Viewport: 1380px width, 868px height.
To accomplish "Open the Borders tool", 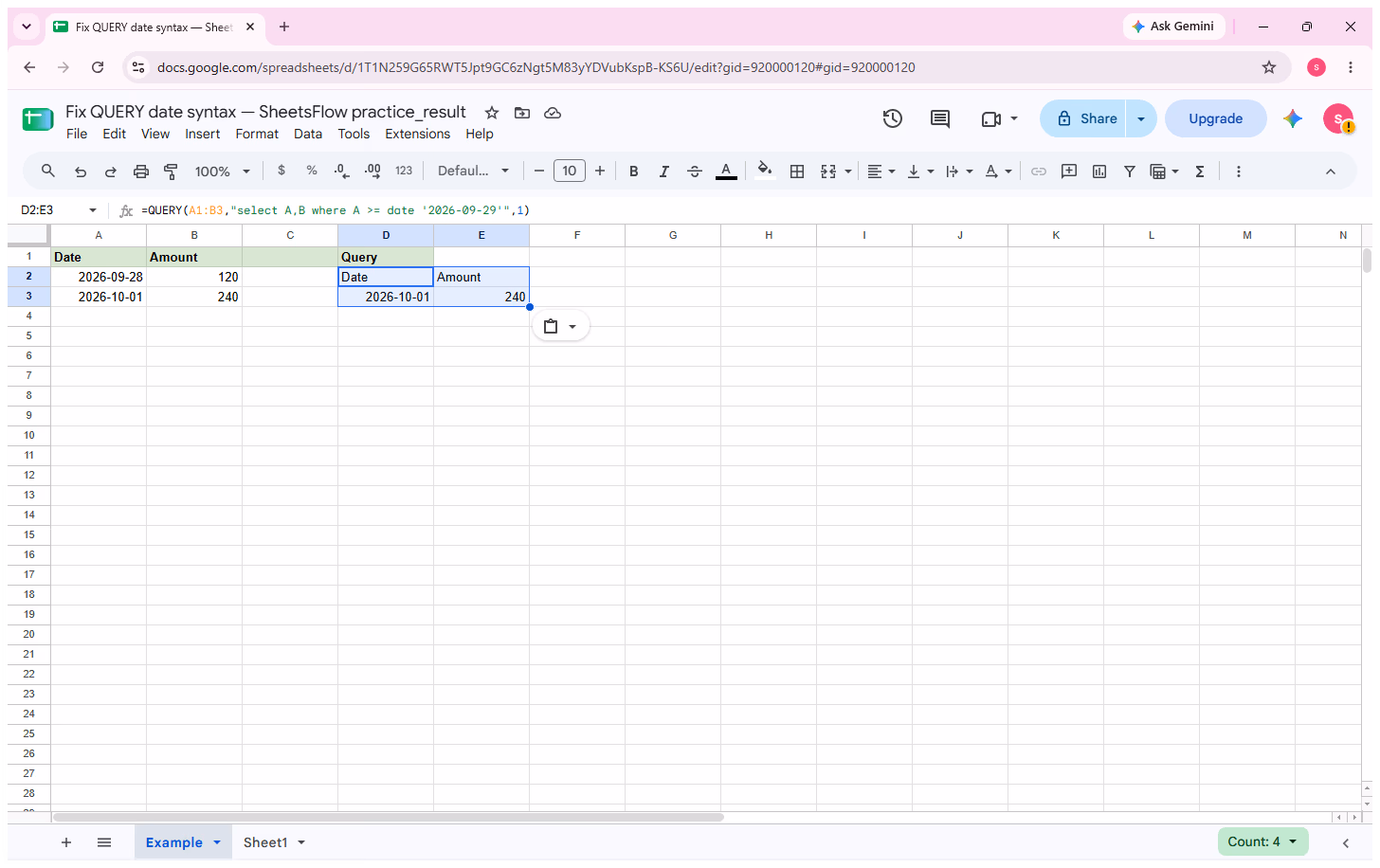I will click(x=797, y=172).
